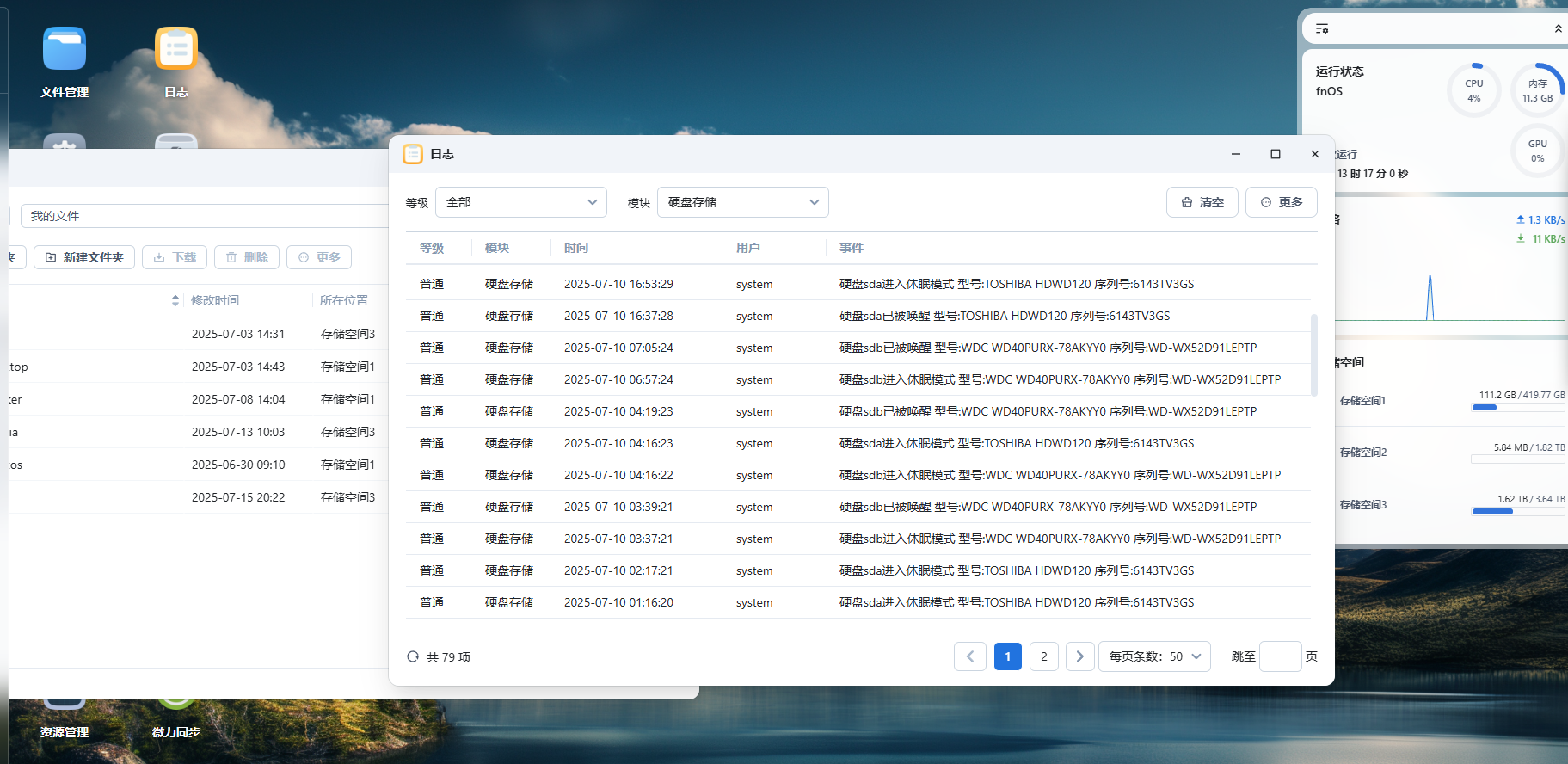Open the 模块 dropdown showing 硬盘存储
The width and height of the screenshot is (1568, 764).
tap(743, 202)
